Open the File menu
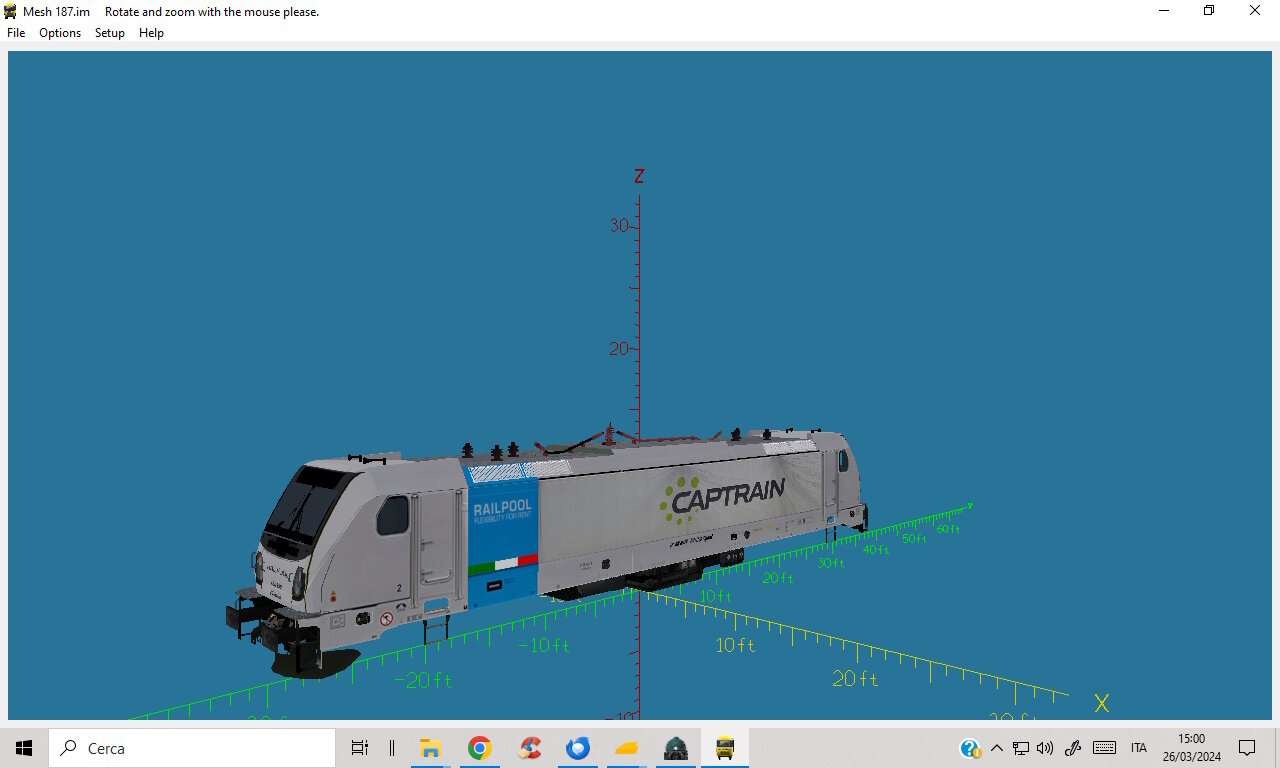Viewport: 1280px width, 768px height. (16, 33)
